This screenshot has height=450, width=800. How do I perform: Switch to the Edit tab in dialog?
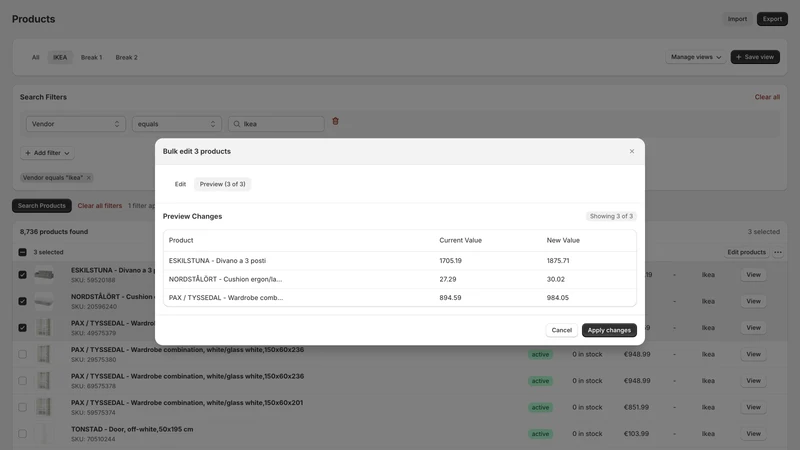pyautogui.click(x=180, y=184)
